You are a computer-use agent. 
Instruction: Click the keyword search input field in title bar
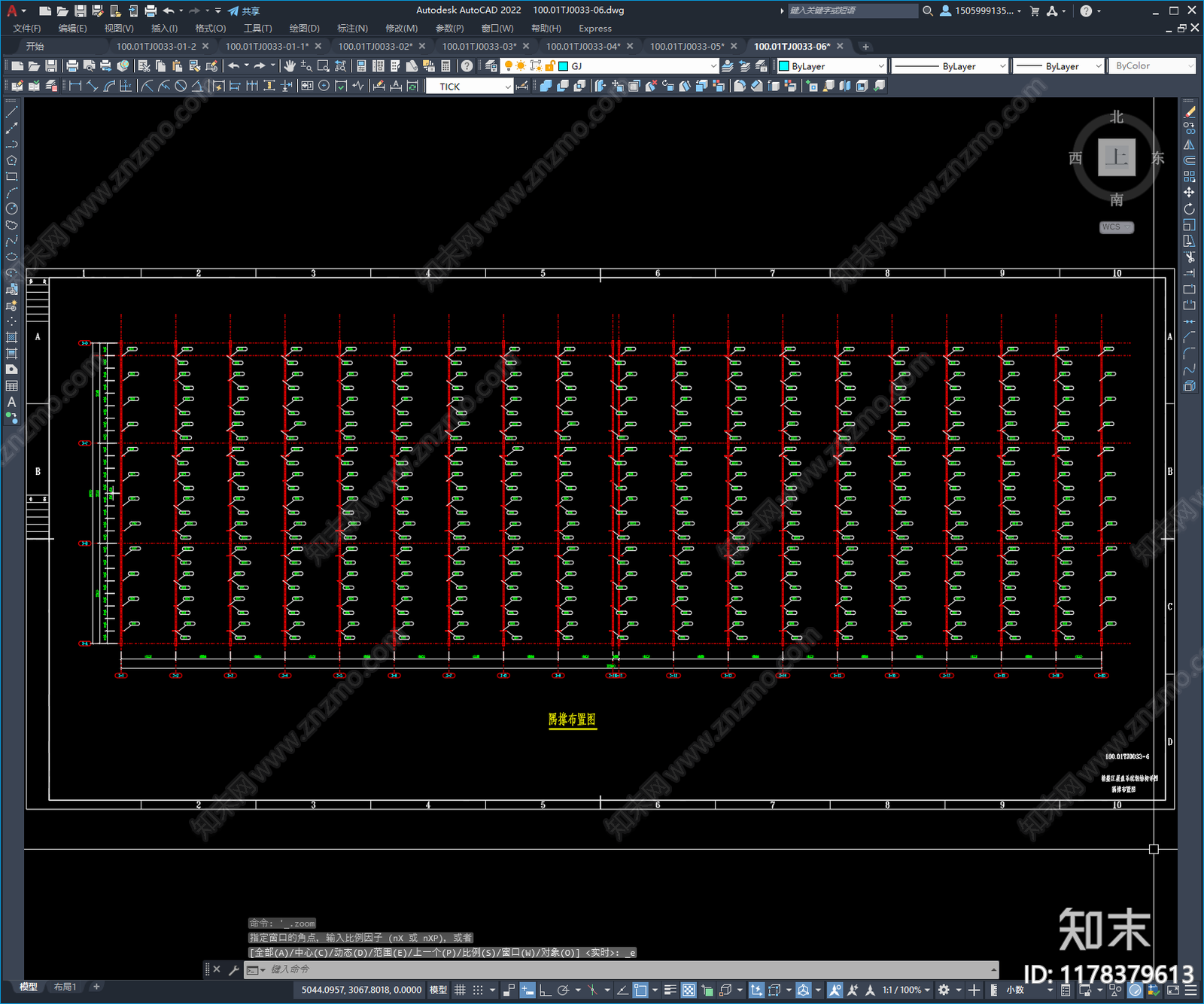coord(852,11)
